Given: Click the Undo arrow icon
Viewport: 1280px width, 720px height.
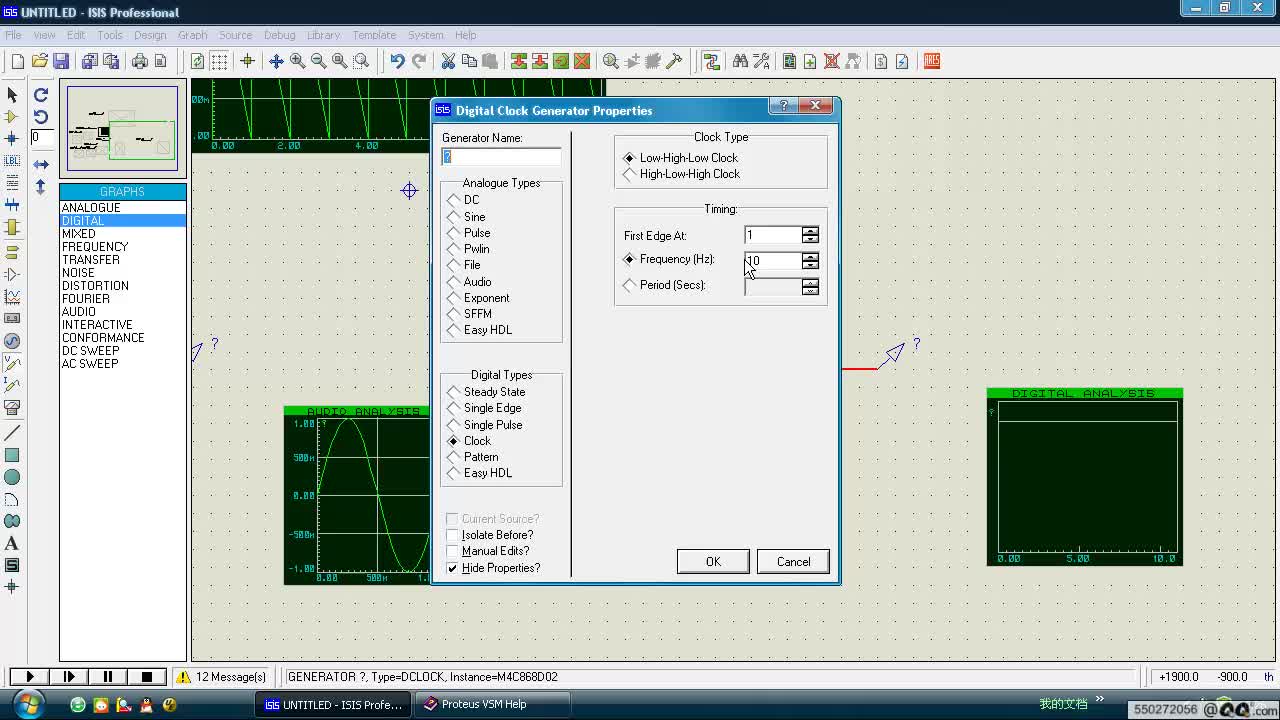Looking at the screenshot, I should [x=397, y=61].
